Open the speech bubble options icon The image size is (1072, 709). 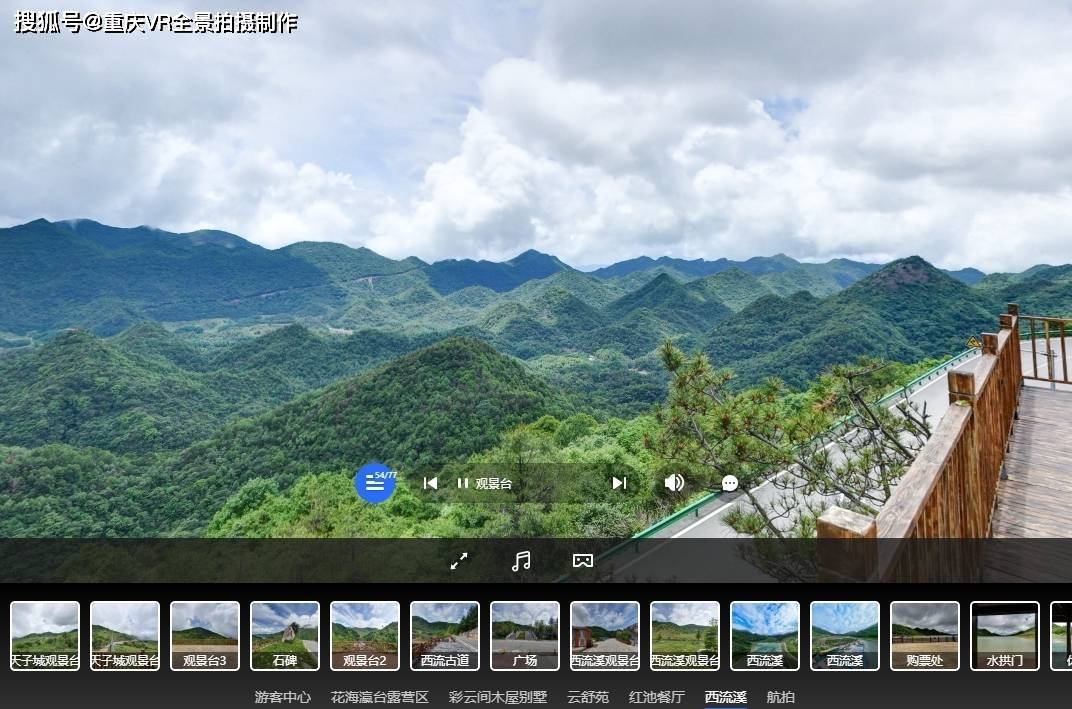(x=729, y=483)
